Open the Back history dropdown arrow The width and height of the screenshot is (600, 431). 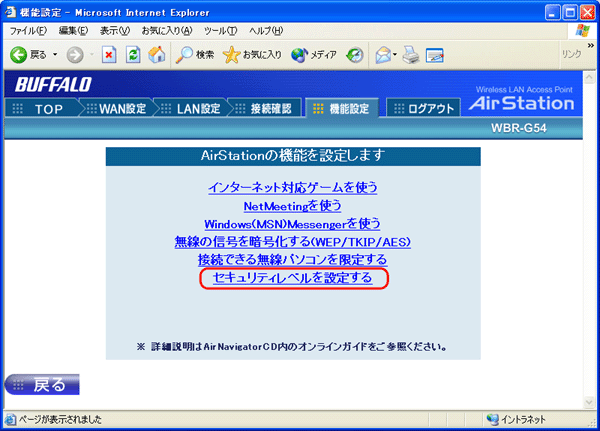[55, 55]
